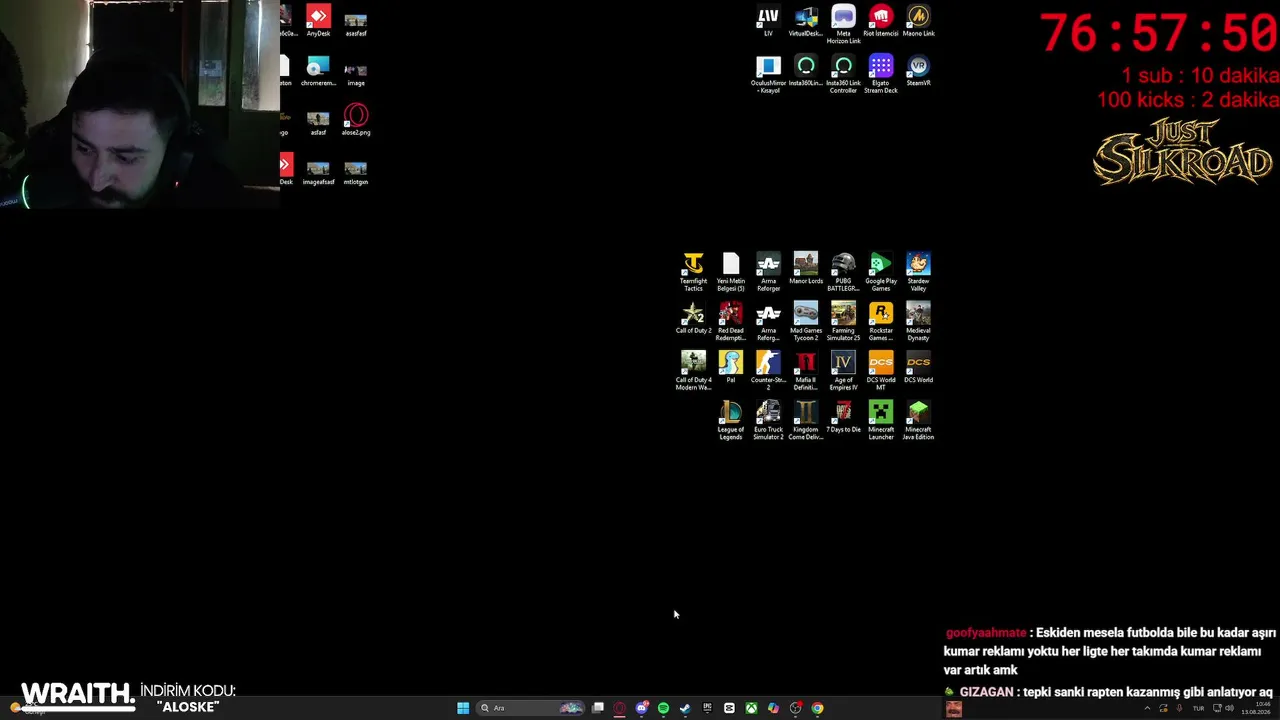Open the DCS World desktop shortcut
This screenshot has width=1280, height=720.
point(918,367)
